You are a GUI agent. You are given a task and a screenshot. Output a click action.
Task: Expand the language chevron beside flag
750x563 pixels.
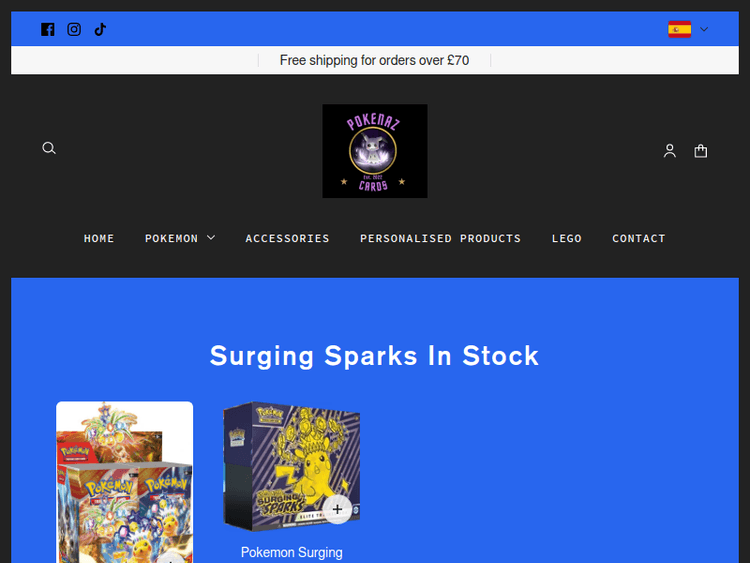tap(704, 30)
